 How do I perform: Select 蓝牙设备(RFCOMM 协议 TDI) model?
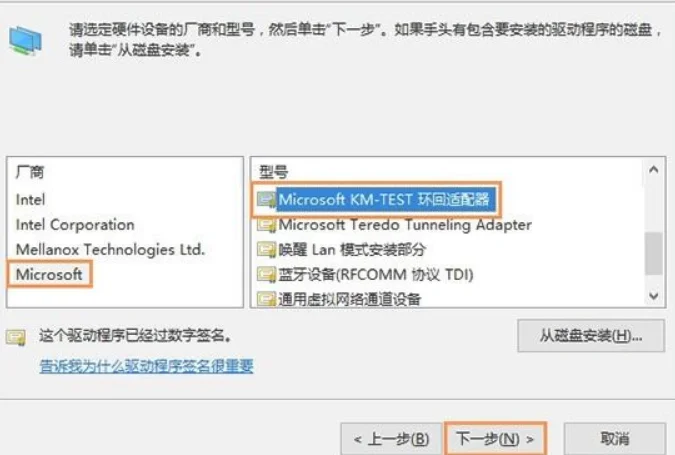pos(375,275)
